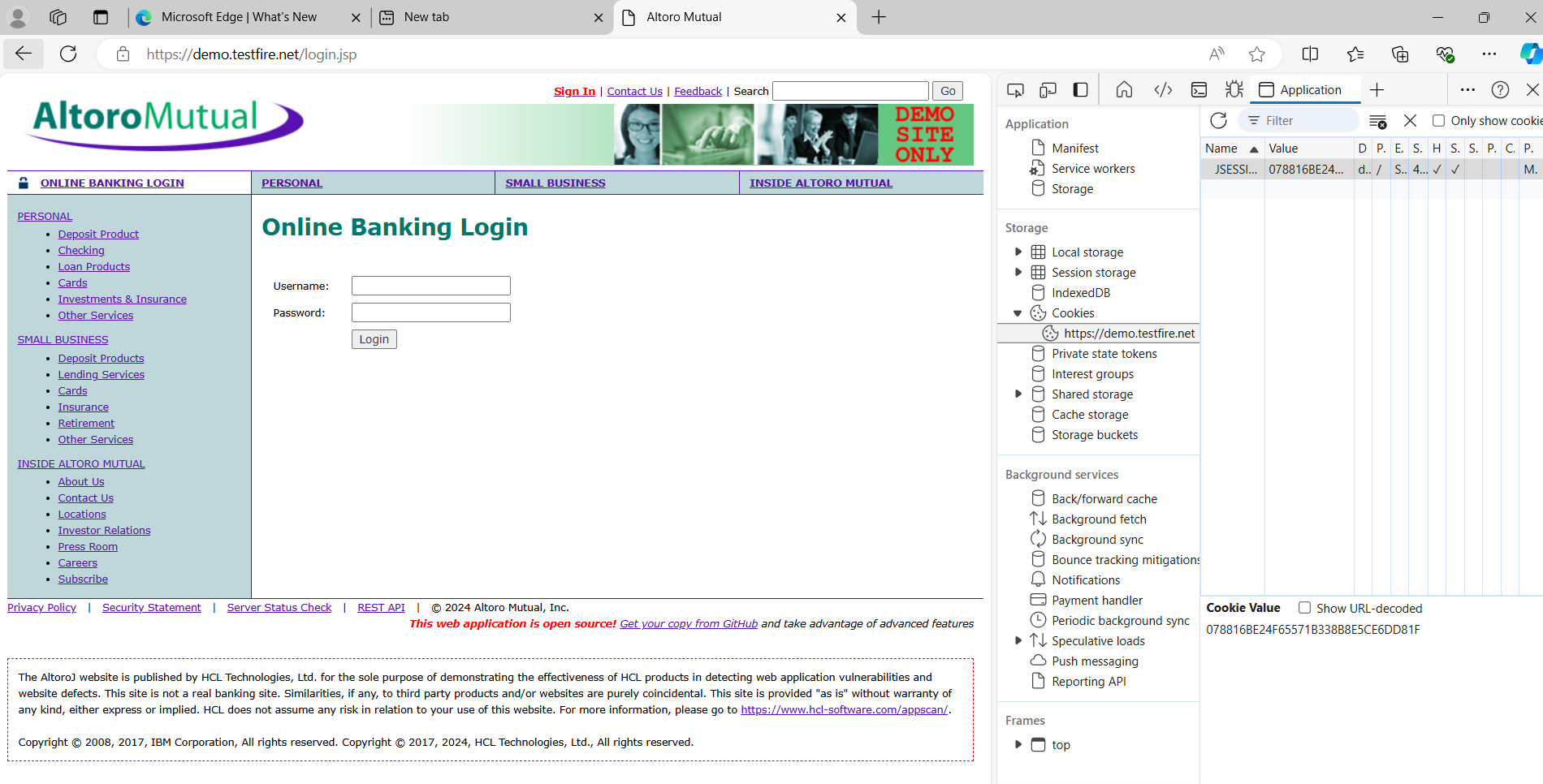Check Show URL-decoded

tap(1305, 607)
